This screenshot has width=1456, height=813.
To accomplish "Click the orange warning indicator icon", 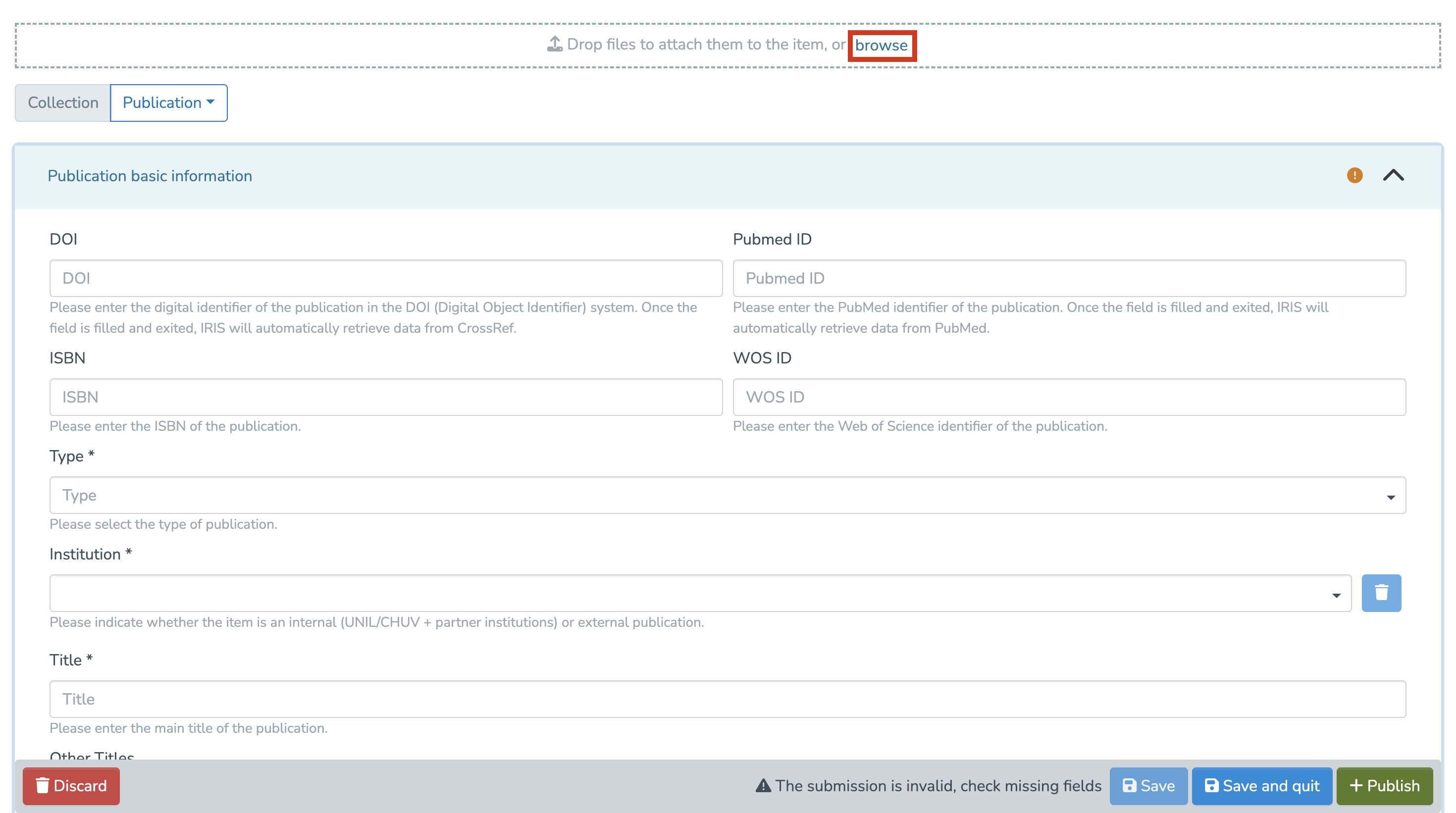I will click(1354, 175).
